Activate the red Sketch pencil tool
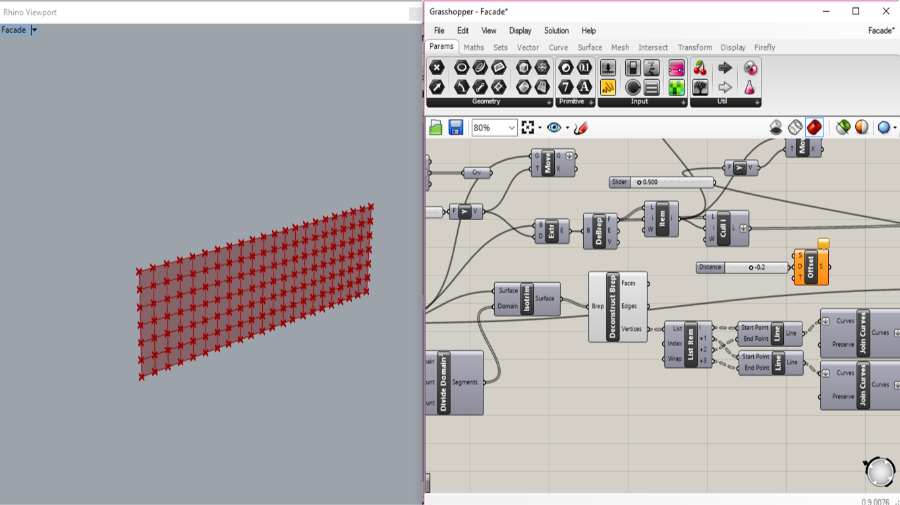The height and width of the screenshot is (505, 900). point(580,127)
